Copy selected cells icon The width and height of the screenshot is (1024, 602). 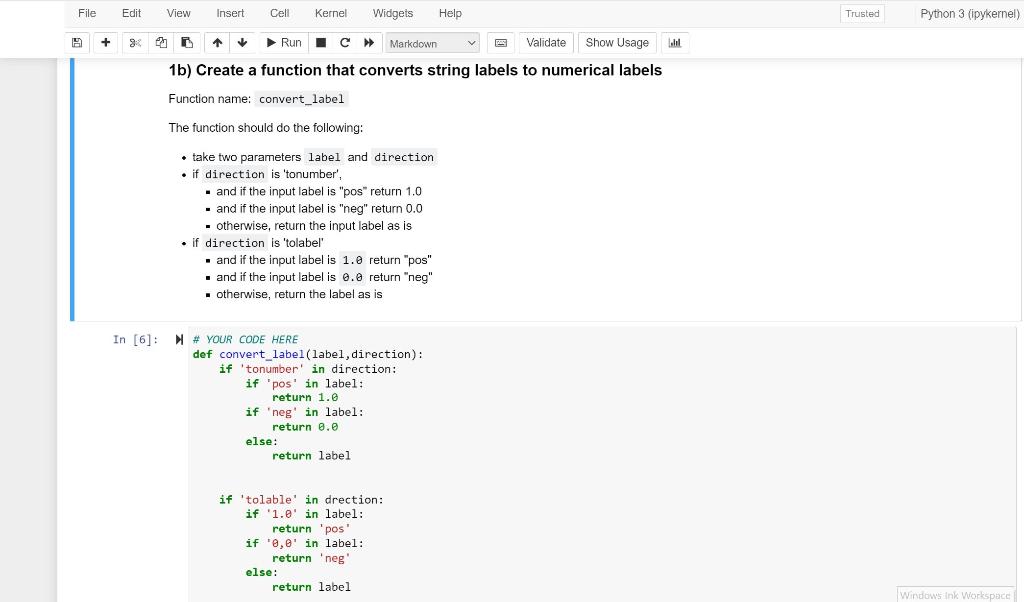[x=161, y=43]
